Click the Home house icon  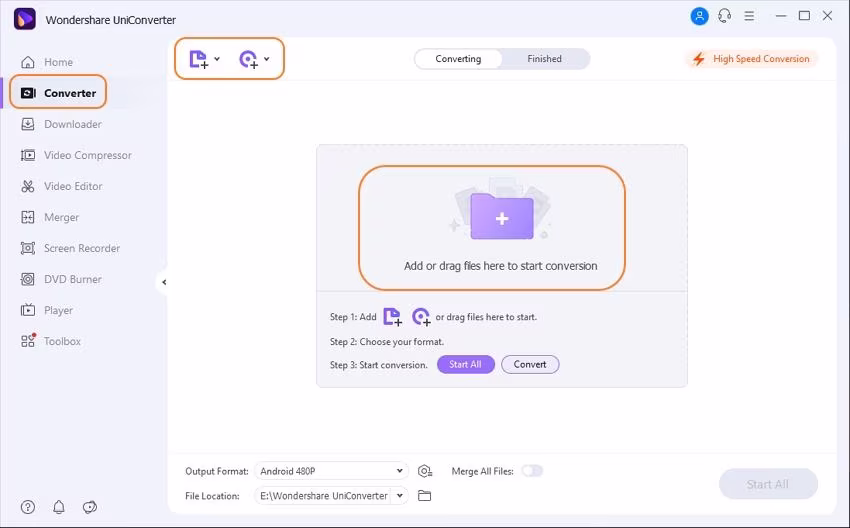pyautogui.click(x=28, y=62)
